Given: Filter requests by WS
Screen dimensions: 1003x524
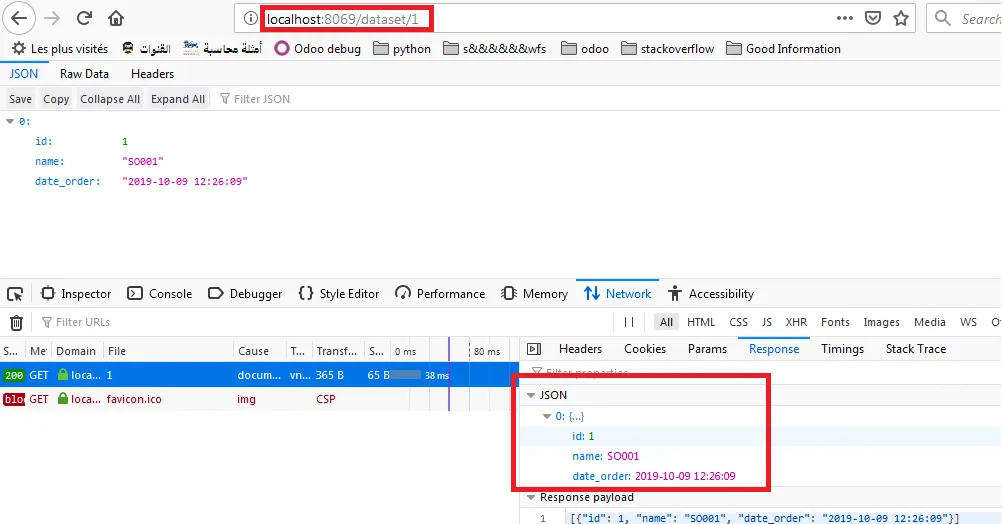Looking at the screenshot, I should pos(968,322).
